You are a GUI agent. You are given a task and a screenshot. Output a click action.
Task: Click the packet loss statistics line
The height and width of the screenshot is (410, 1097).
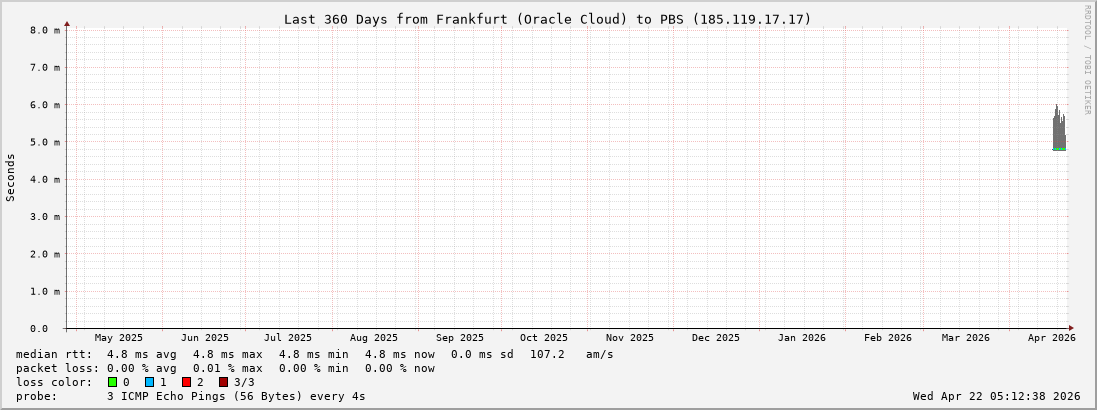tap(225, 368)
